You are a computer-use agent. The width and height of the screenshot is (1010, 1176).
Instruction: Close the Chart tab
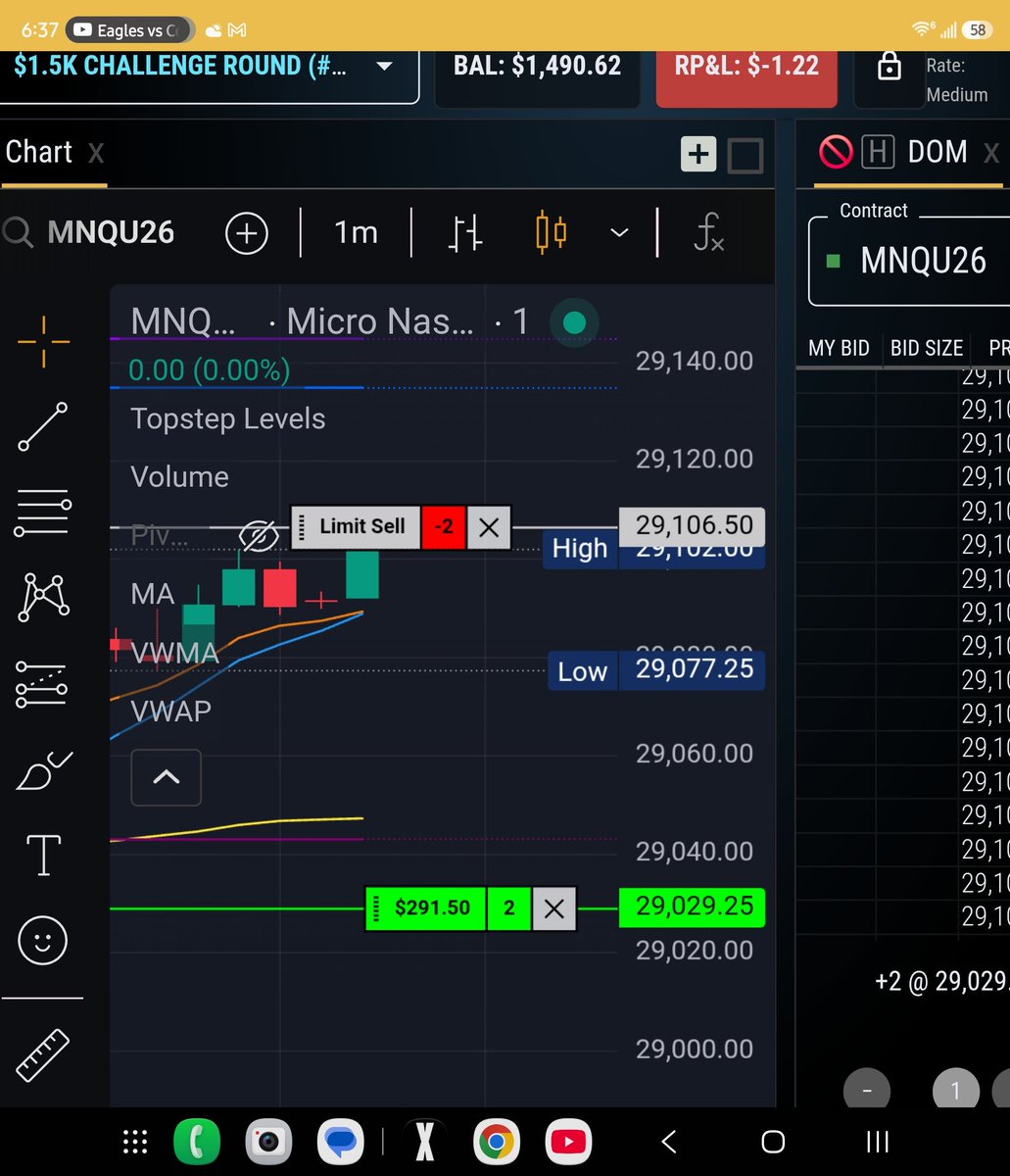coord(95,153)
